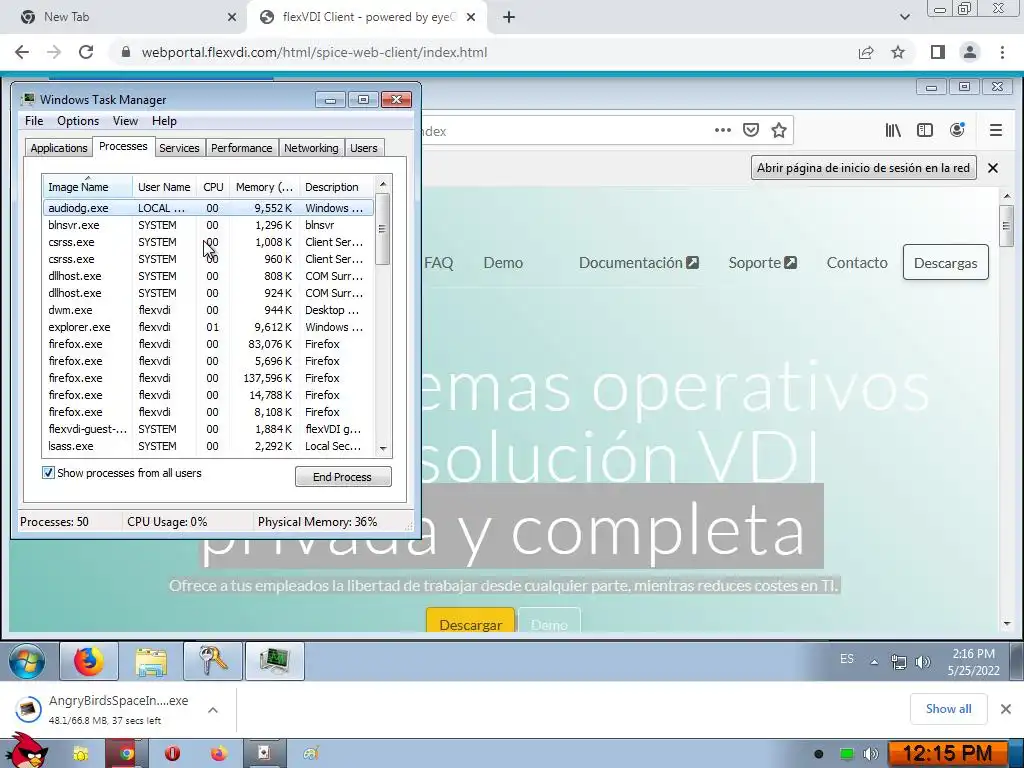The height and width of the screenshot is (768, 1024).
Task: Bookmark this page with Chrome's star icon
Action: click(898, 52)
